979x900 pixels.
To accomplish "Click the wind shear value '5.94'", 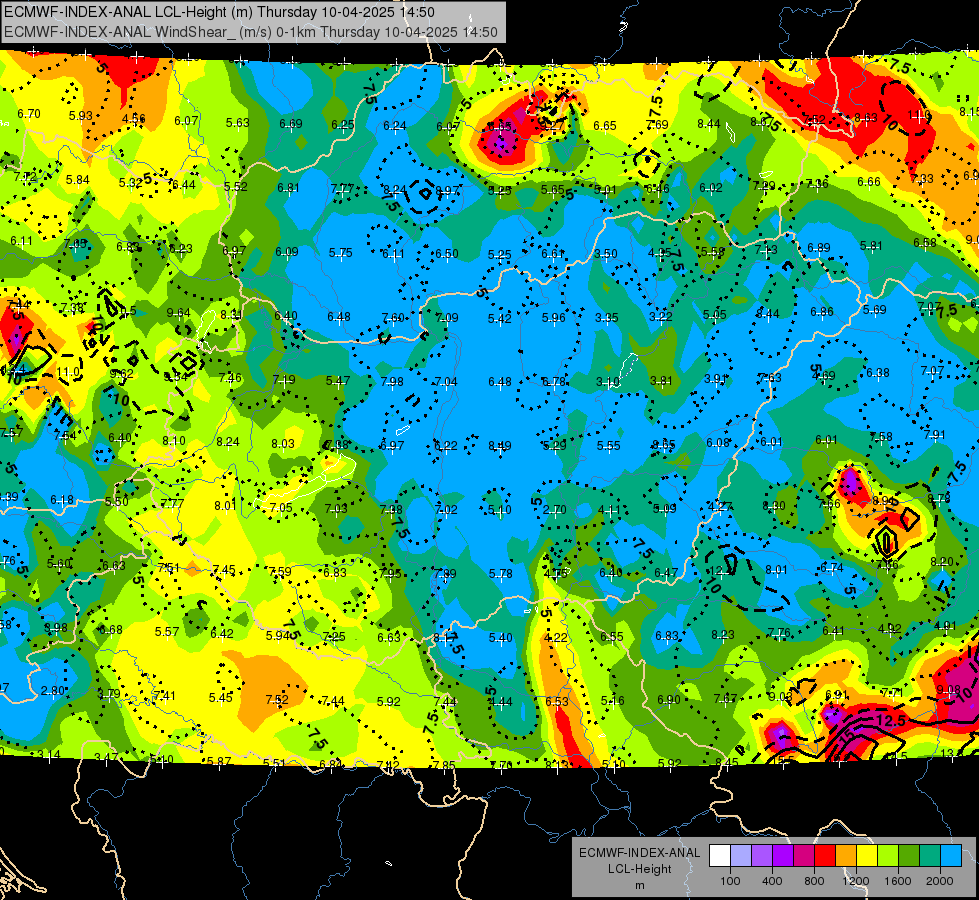I will pos(277,636).
